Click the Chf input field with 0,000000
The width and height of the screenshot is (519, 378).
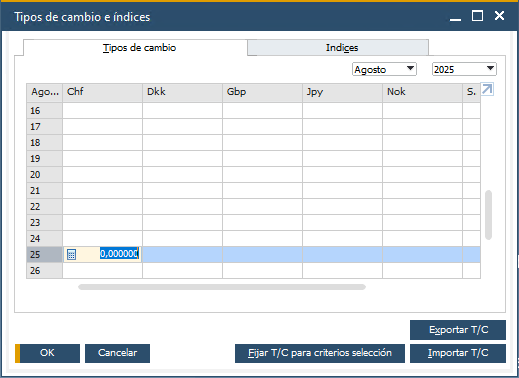pyautogui.click(x=102, y=254)
